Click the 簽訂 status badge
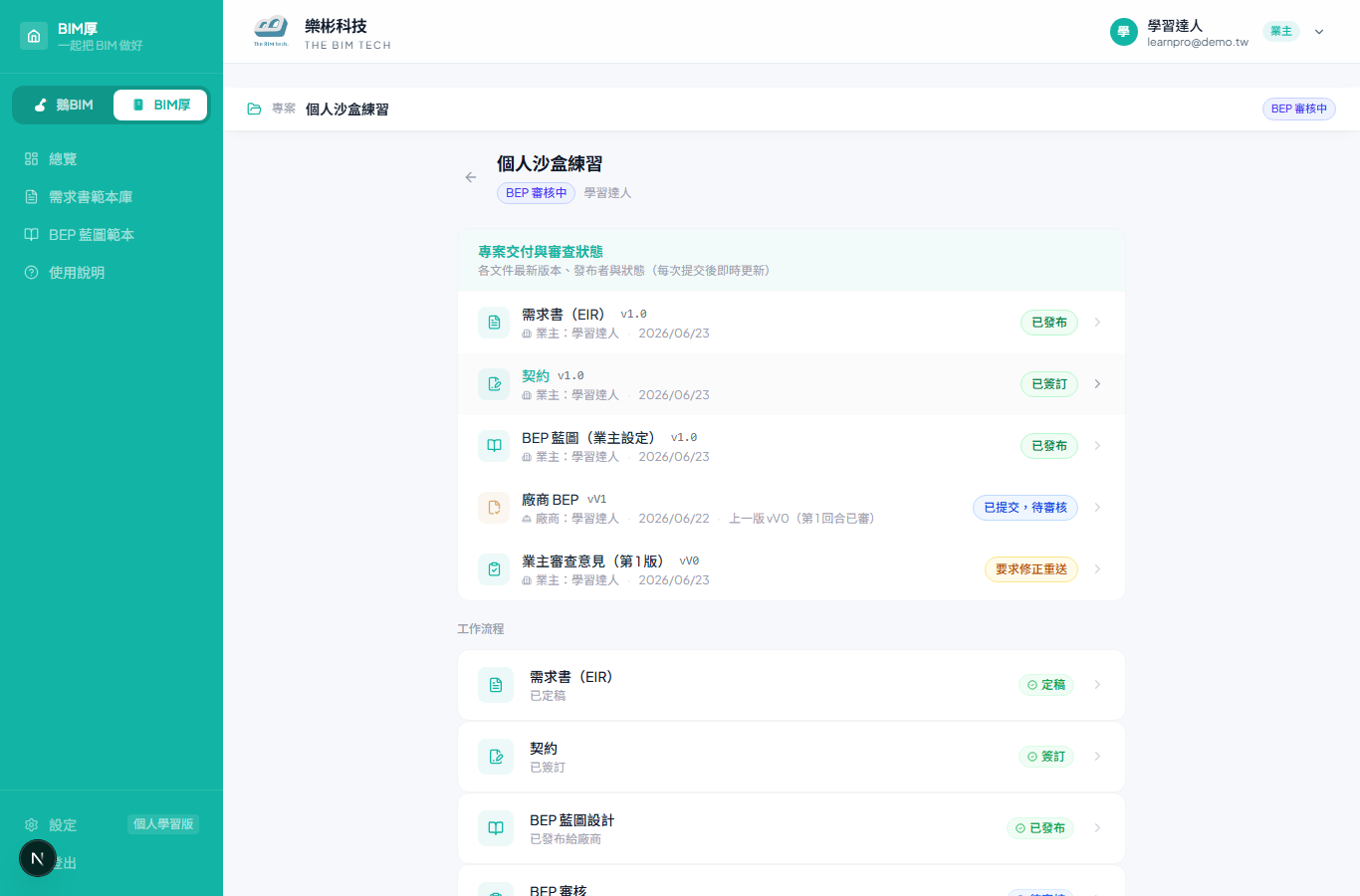The image size is (1360, 896). coord(1046,757)
